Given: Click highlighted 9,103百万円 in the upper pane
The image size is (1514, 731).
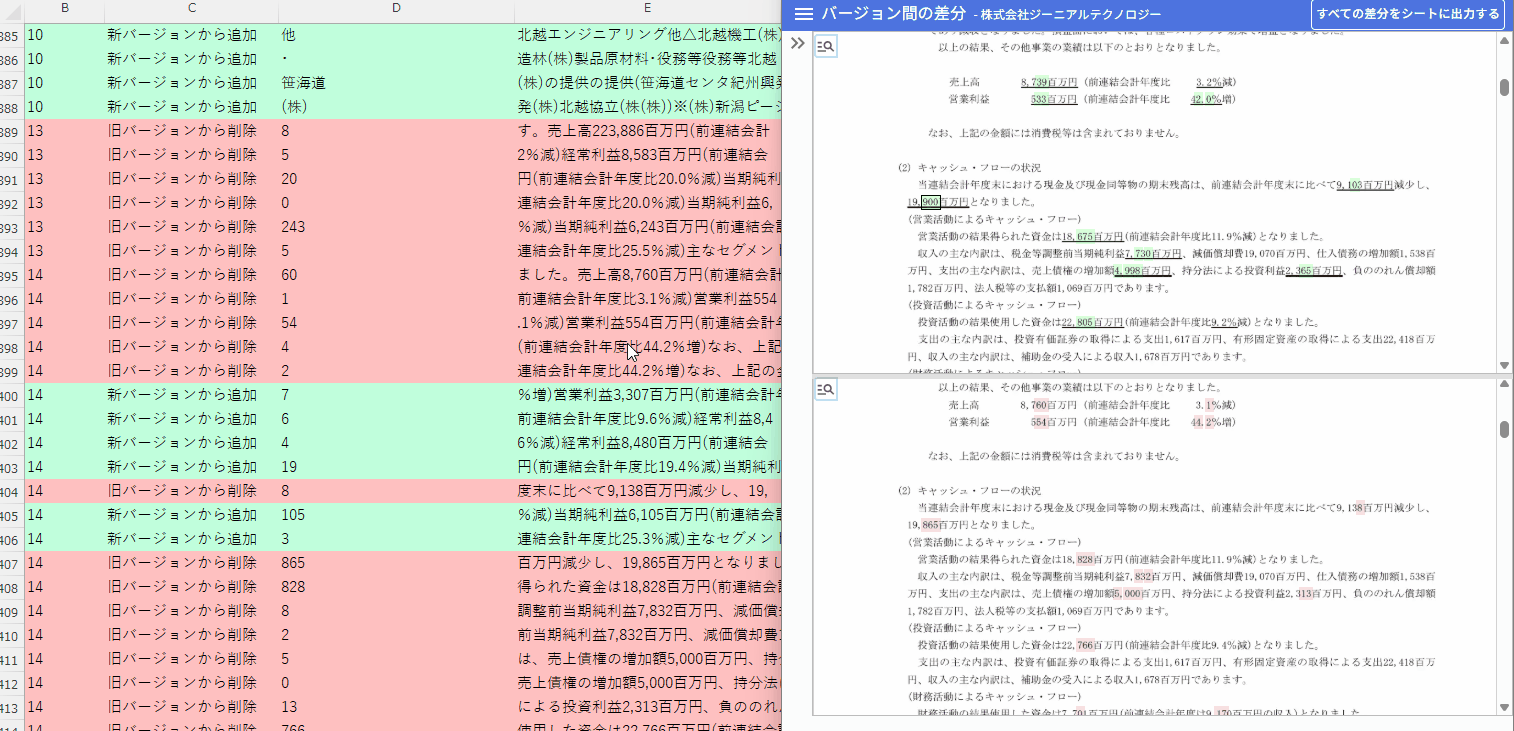Looking at the screenshot, I should pyautogui.click(x=1365, y=185).
